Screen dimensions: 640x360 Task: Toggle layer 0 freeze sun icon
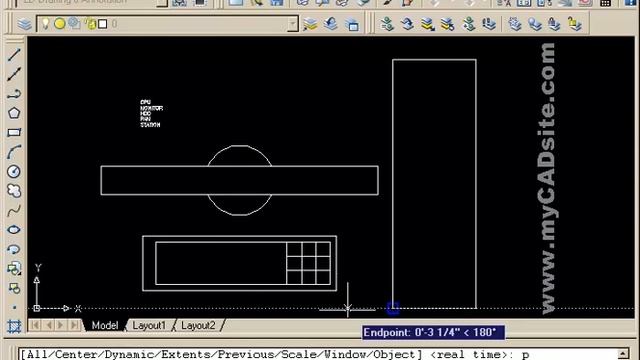pyautogui.click(x=60, y=24)
